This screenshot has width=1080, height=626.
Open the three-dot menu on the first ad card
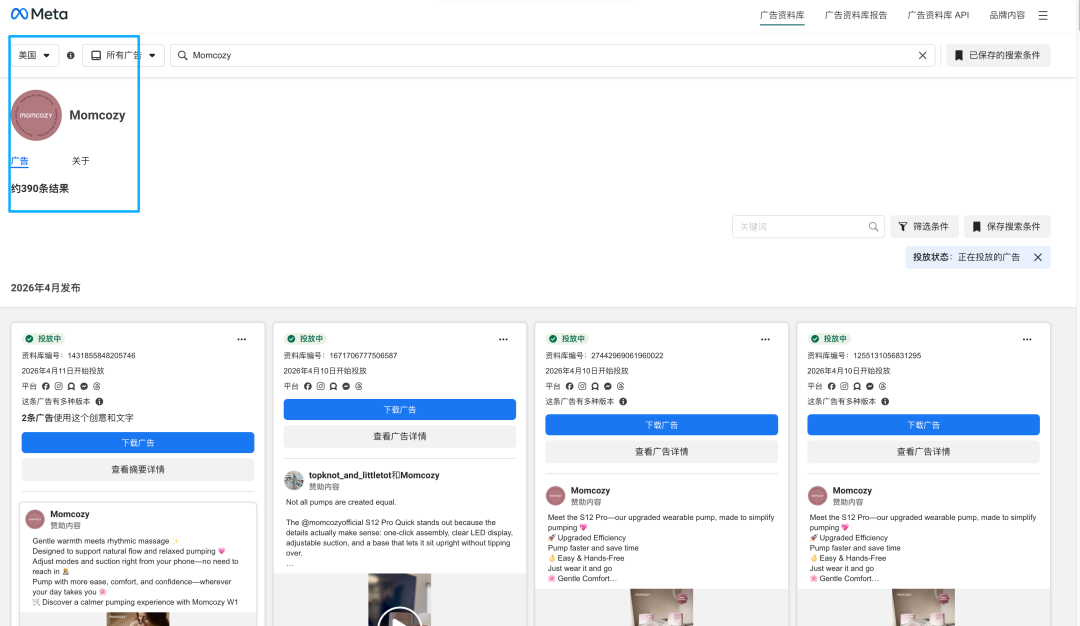[x=241, y=339]
